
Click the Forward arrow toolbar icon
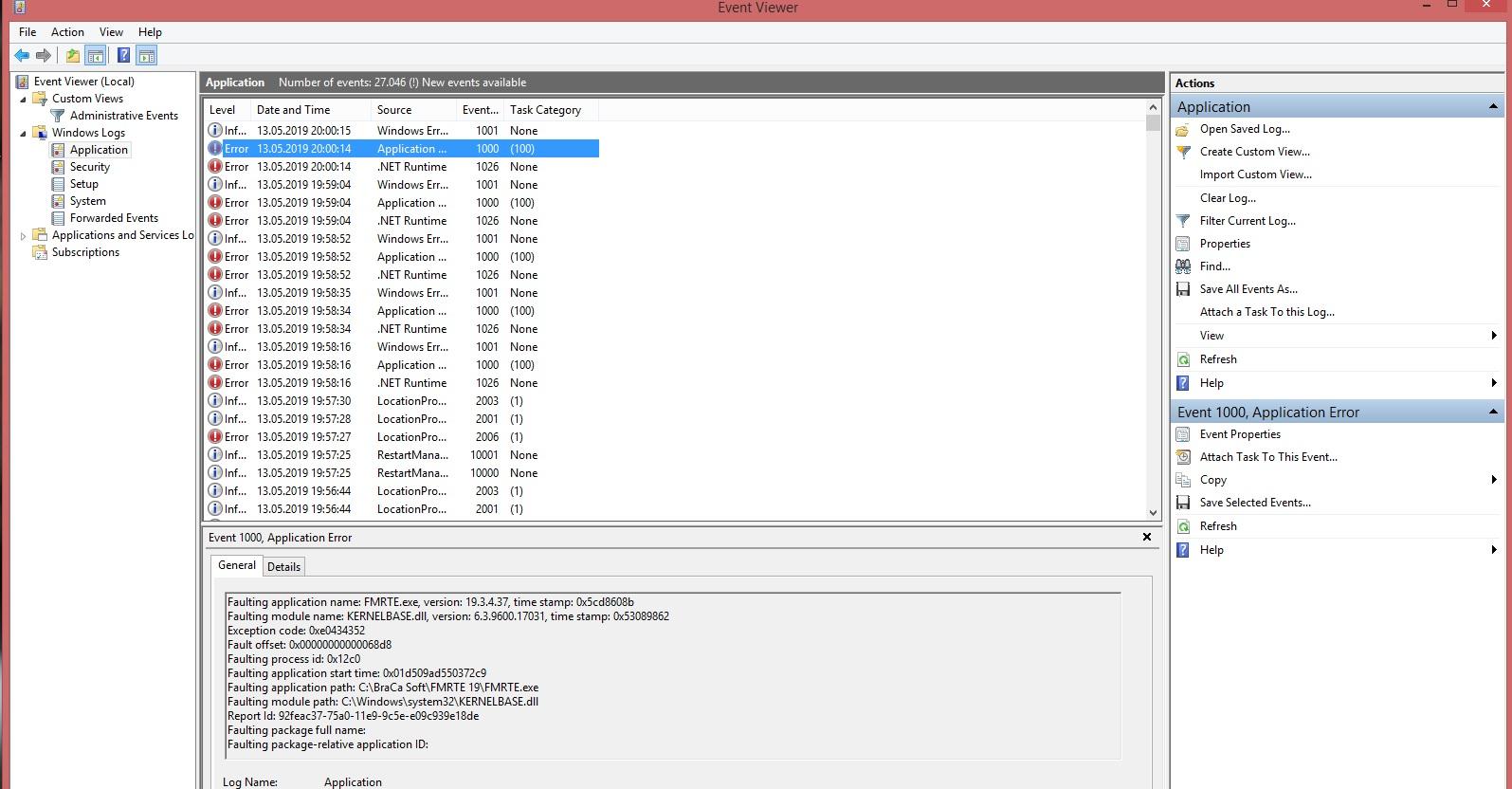[x=43, y=55]
